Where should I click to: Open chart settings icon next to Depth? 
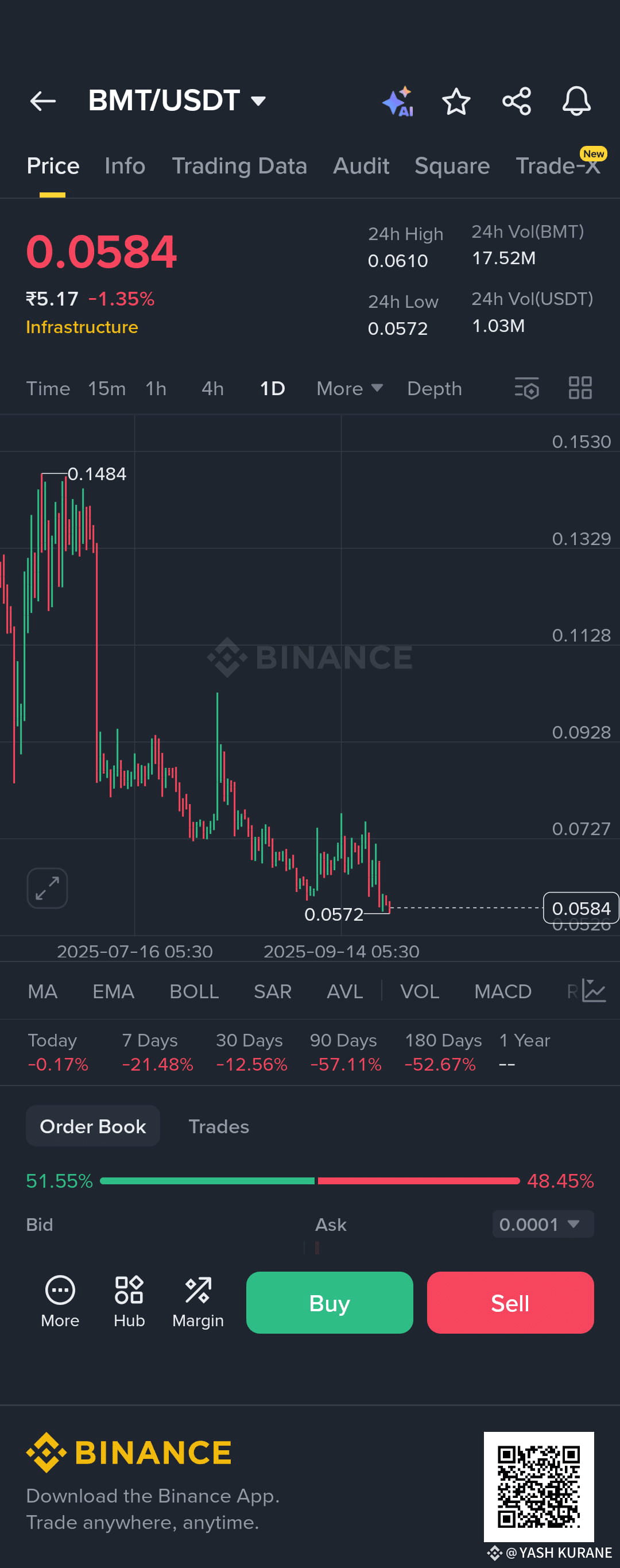(527, 388)
